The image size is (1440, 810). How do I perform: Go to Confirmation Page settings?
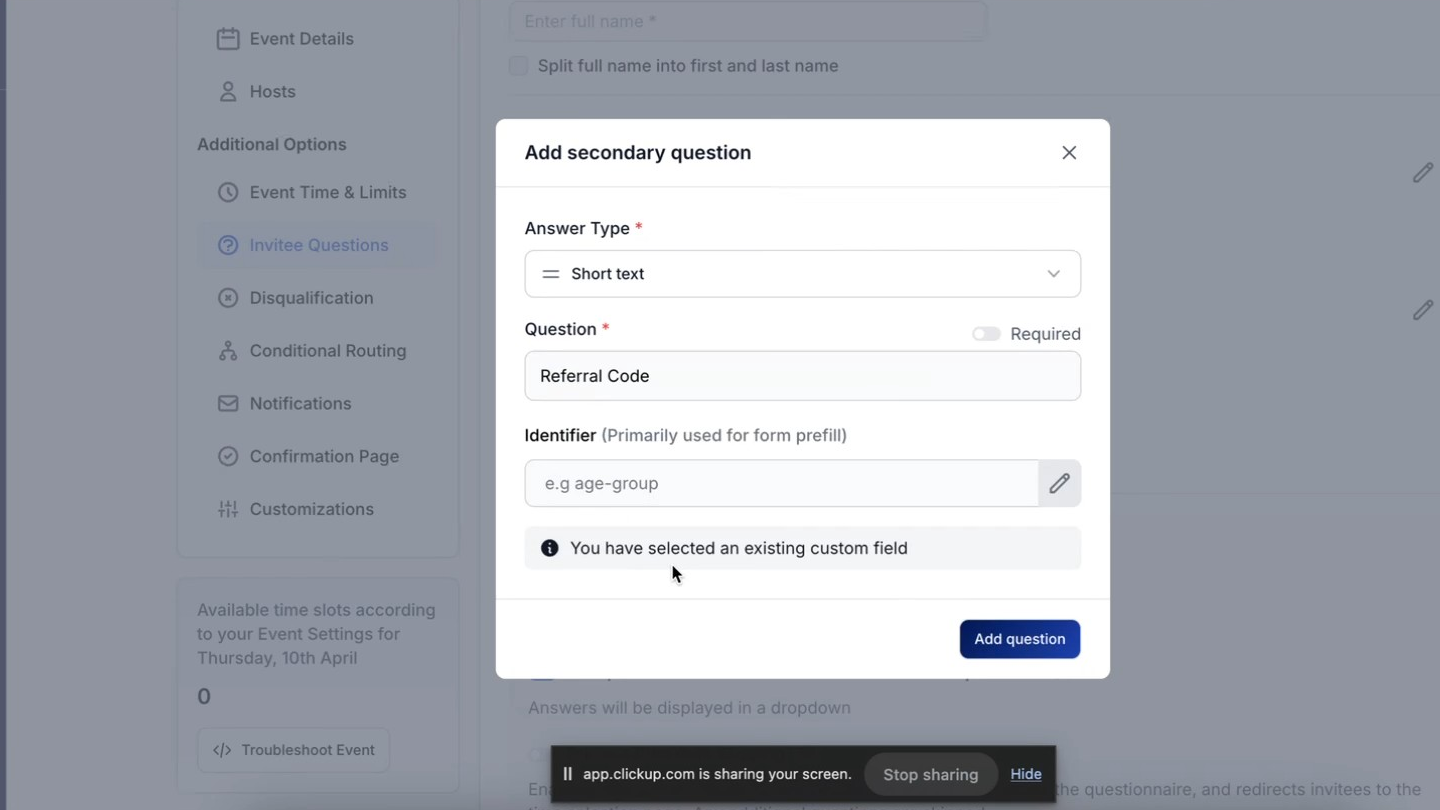[x=323, y=456]
